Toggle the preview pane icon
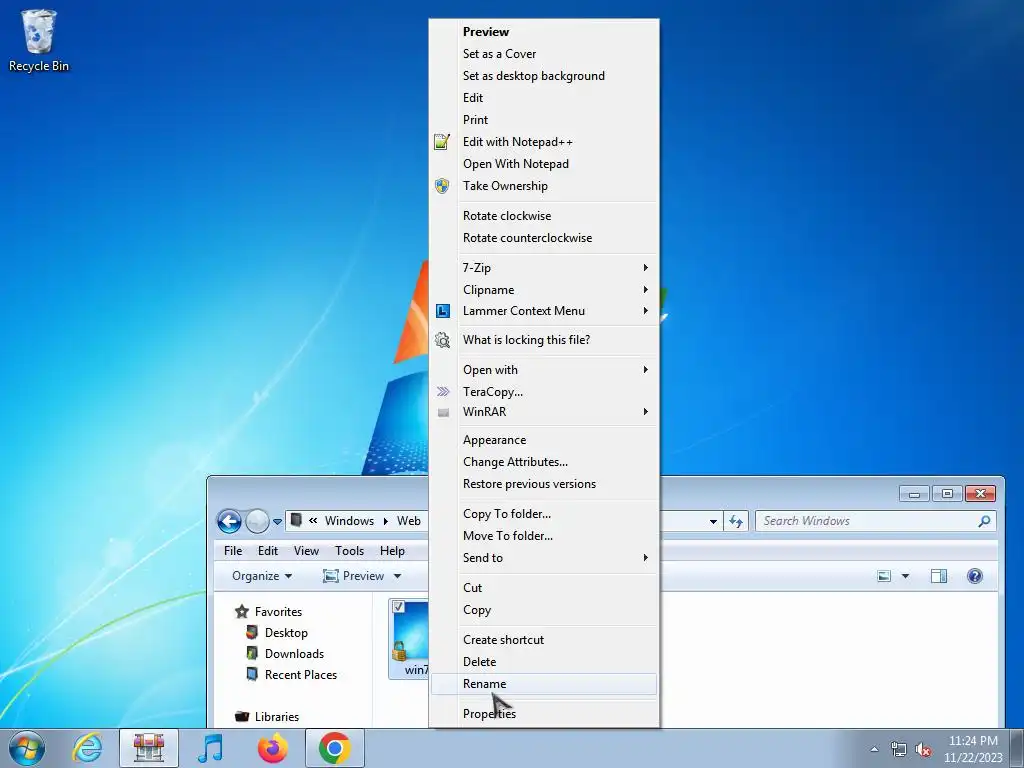The image size is (1024, 768). (939, 576)
